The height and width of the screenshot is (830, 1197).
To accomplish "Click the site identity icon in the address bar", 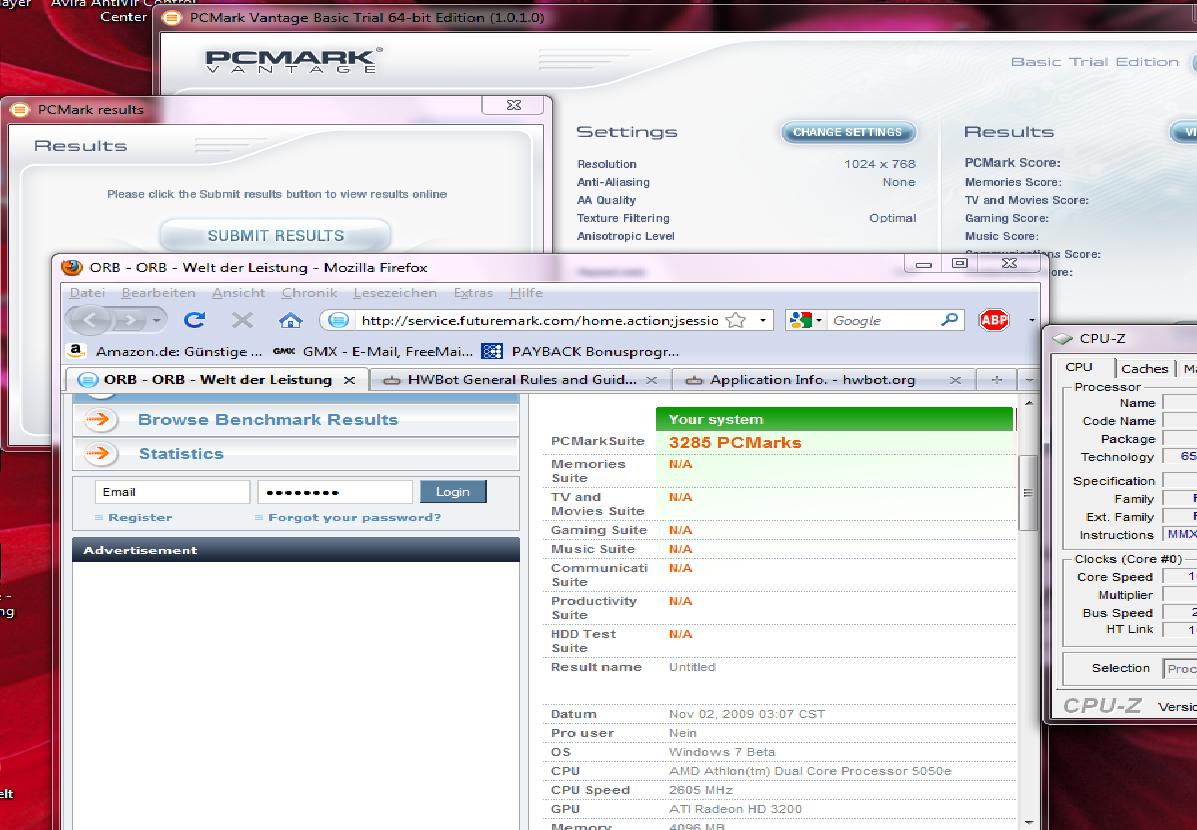I will pos(338,320).
